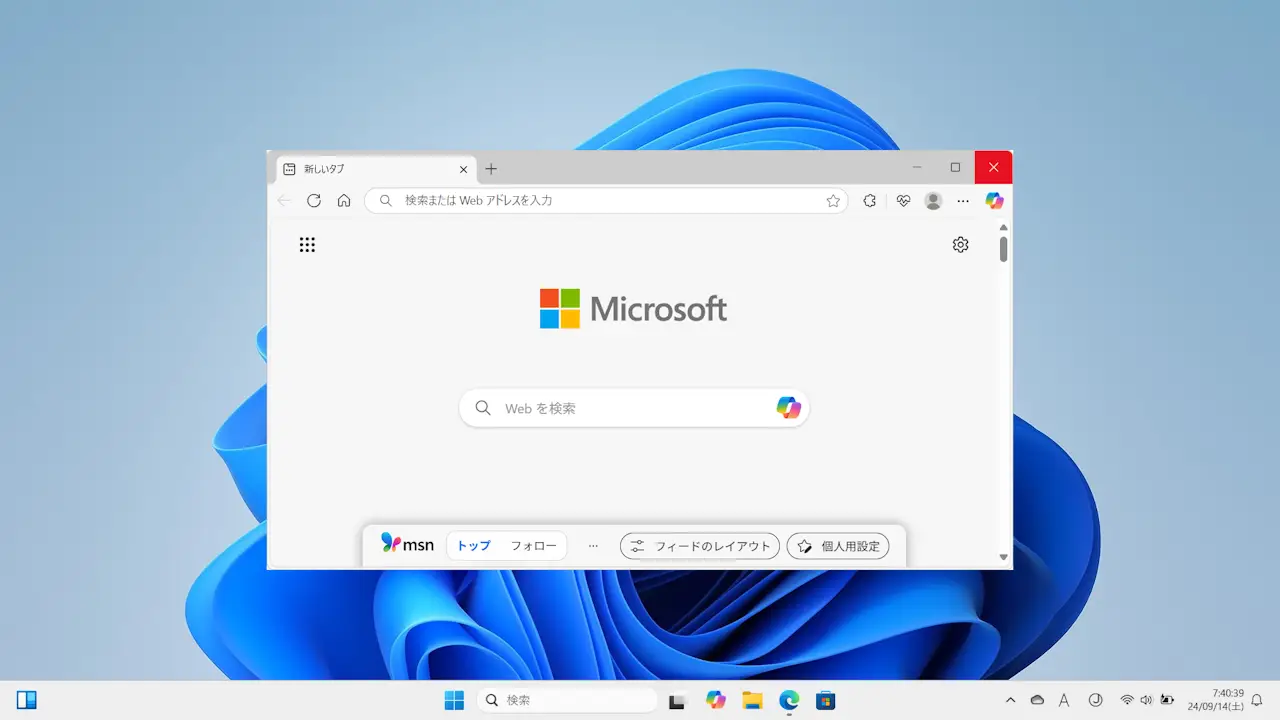The width and height of the screenshot is (1280, 720).
Task: Click the back navigation arrow
Action: (x=284, y=200)
